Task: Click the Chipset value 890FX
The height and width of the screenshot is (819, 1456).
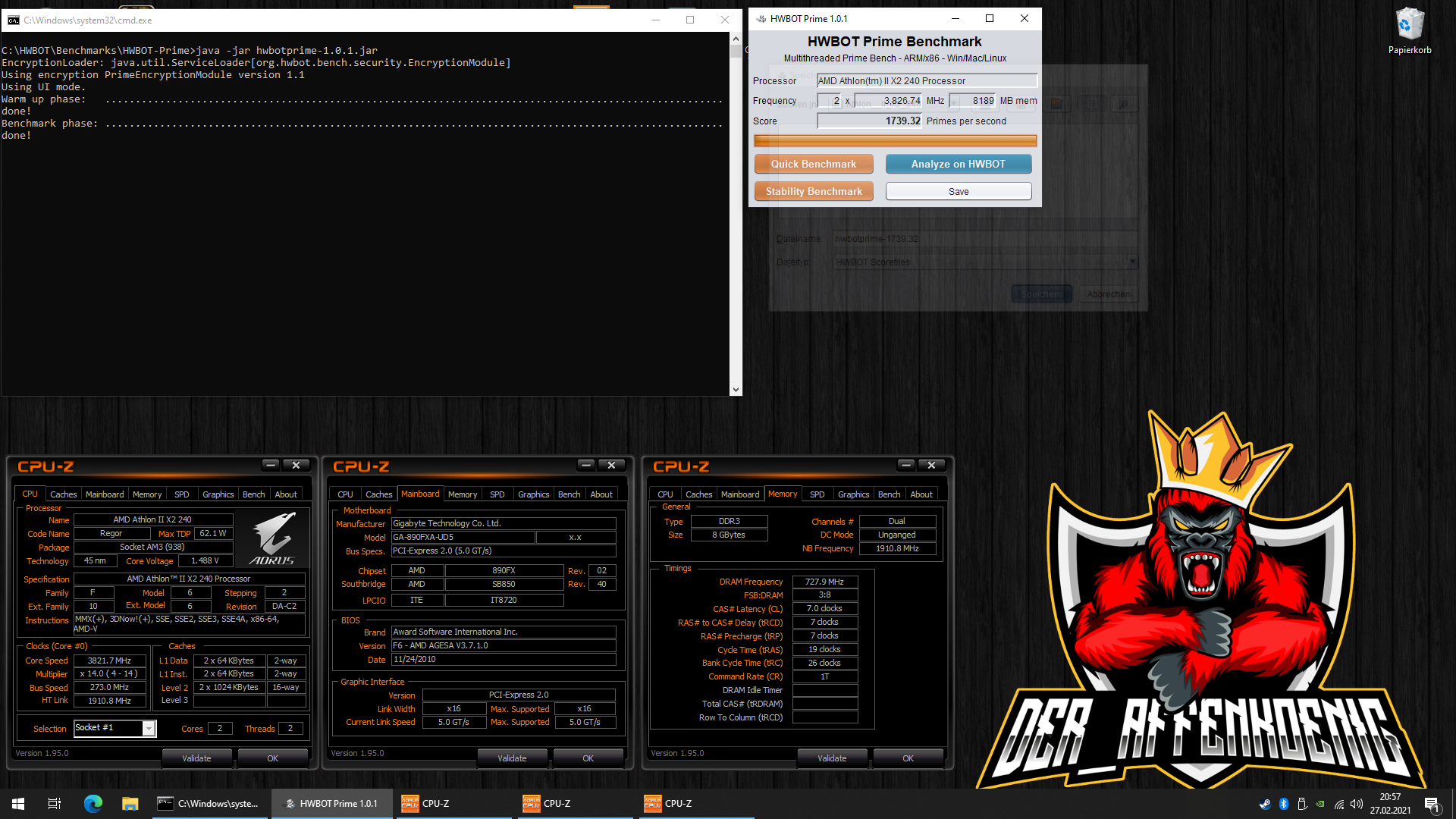Action: (x=504, y=570)
